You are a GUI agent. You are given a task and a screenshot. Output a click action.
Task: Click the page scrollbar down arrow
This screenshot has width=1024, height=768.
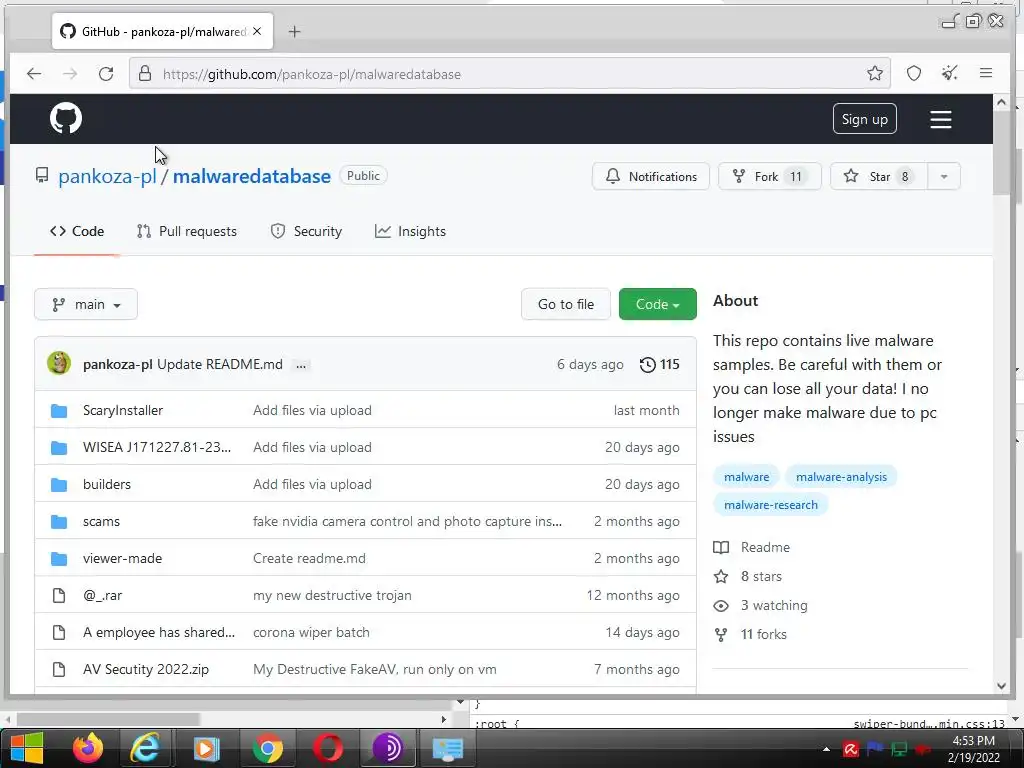coord(1001,686)
